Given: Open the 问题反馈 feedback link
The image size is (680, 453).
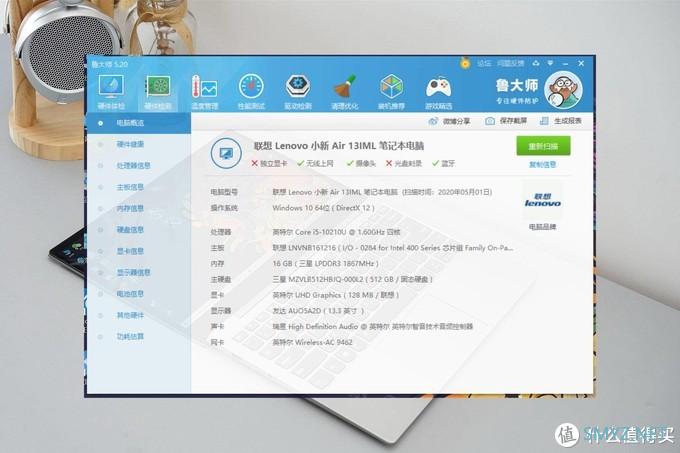Looking at the screenshot, I should coord(510,63).
